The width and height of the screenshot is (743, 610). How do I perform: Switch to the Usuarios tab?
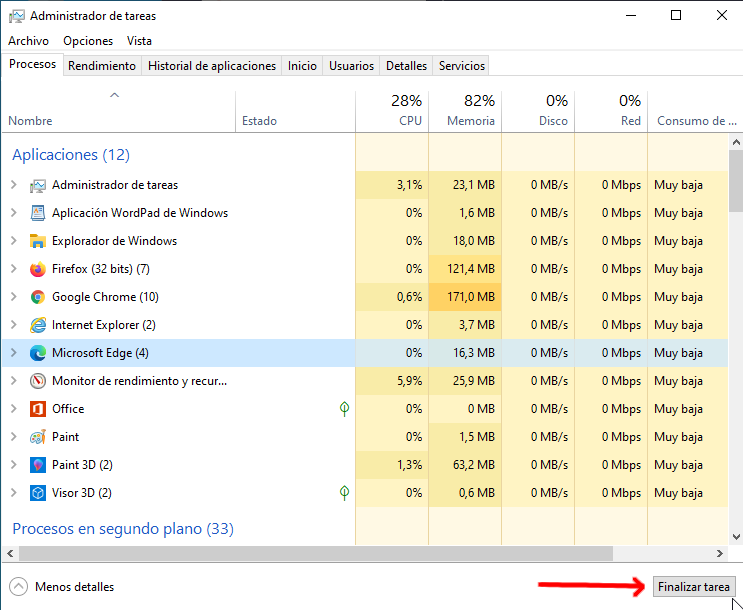(x=352, y=66)
